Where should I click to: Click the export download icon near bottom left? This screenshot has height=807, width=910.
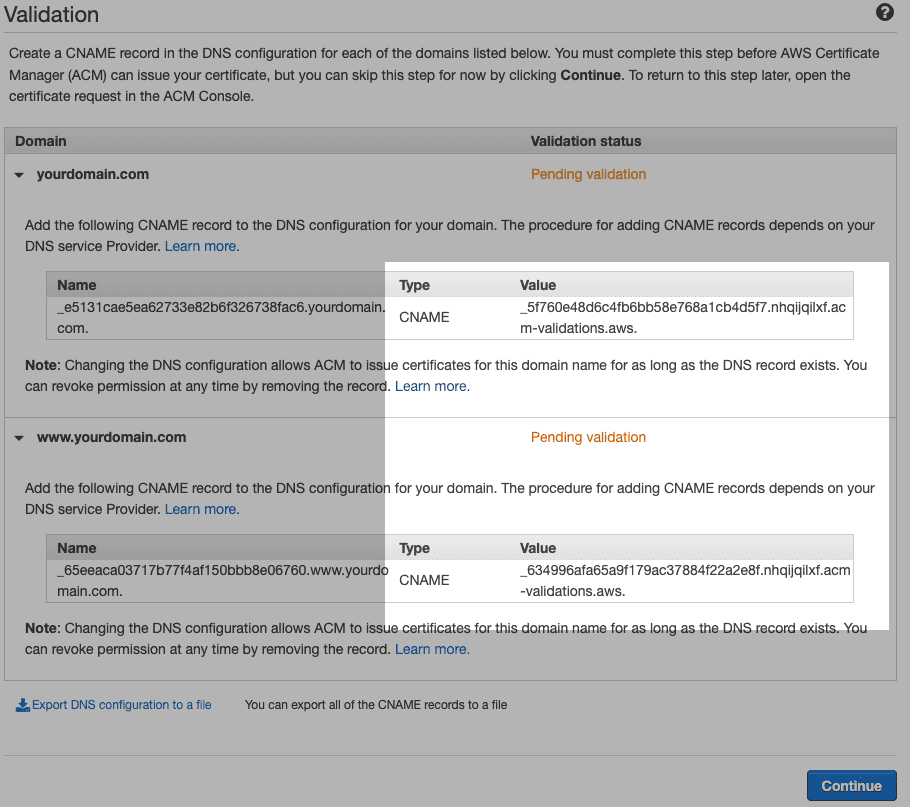tap(22, 704)
